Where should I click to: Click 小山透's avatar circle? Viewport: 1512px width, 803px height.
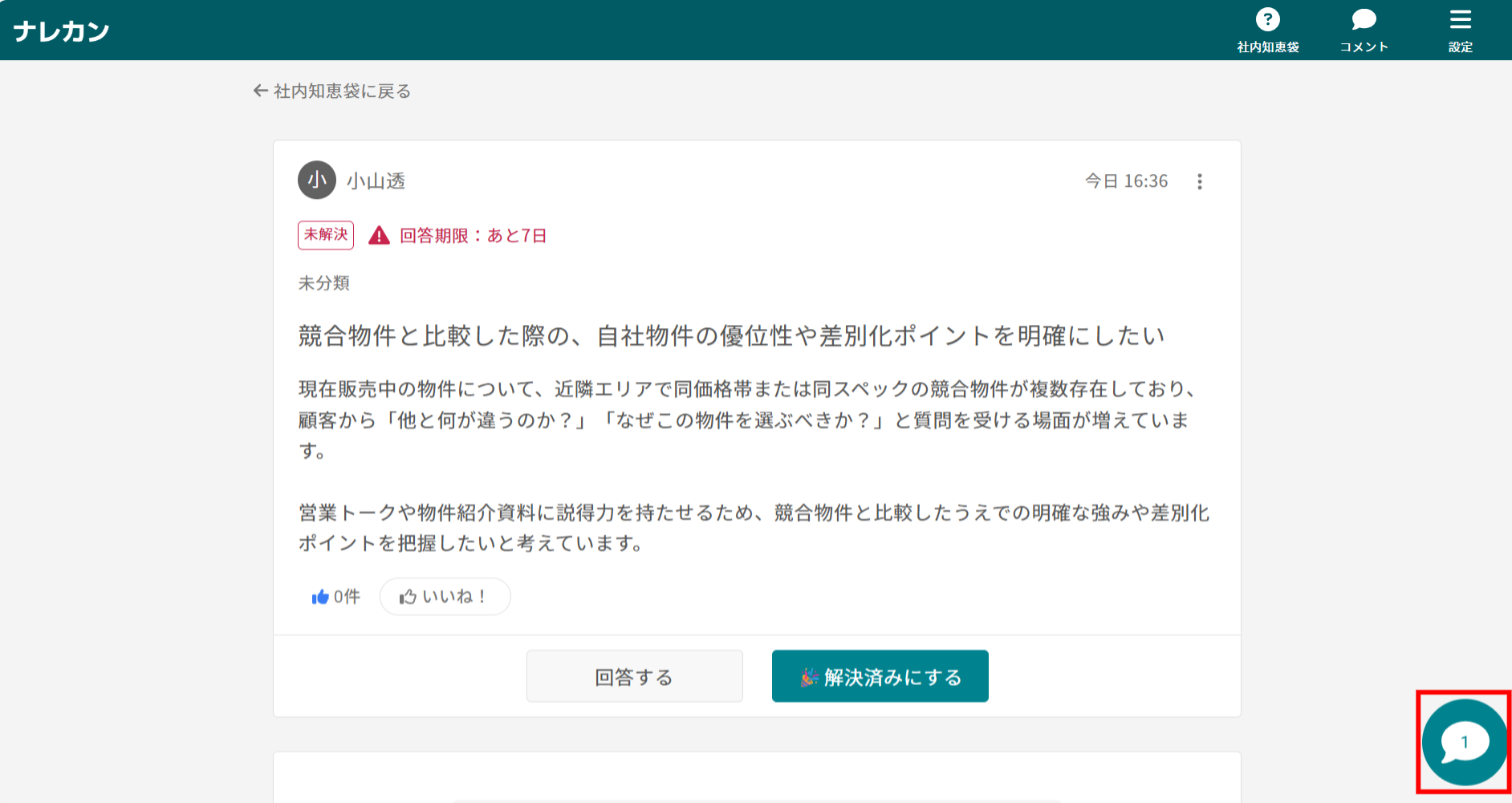pos(316,180)
